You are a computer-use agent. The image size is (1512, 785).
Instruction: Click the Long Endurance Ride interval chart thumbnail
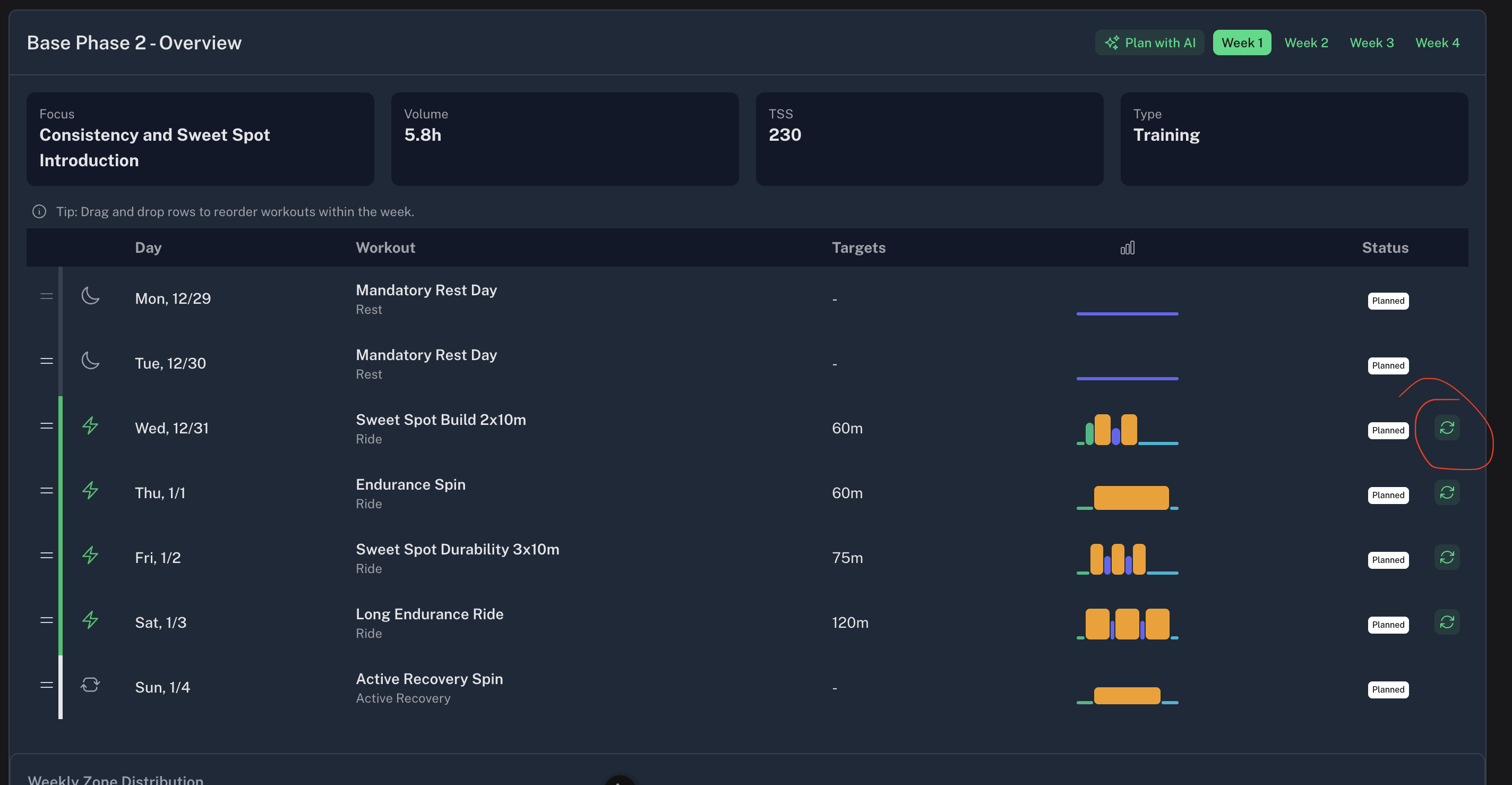pyautogui.click(x=1127, y=624)
